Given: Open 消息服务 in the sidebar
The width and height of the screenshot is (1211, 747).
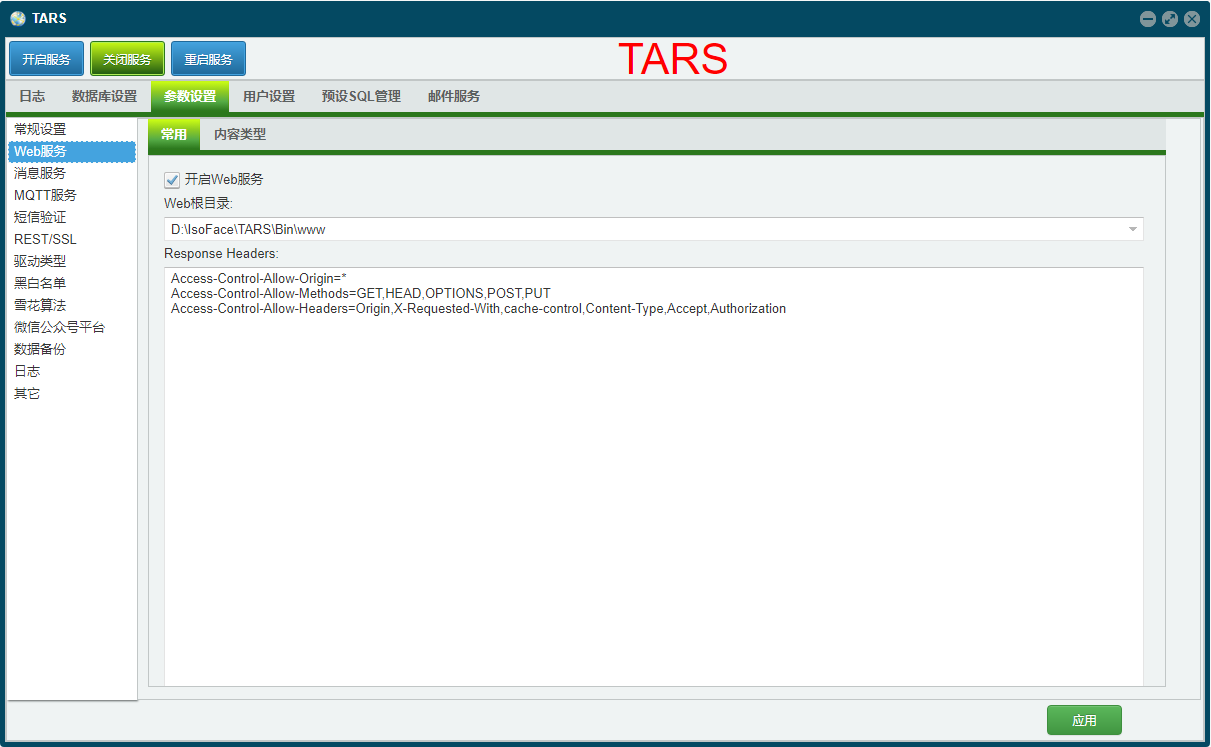Looking at the screenshot, I should coord(72,174).
